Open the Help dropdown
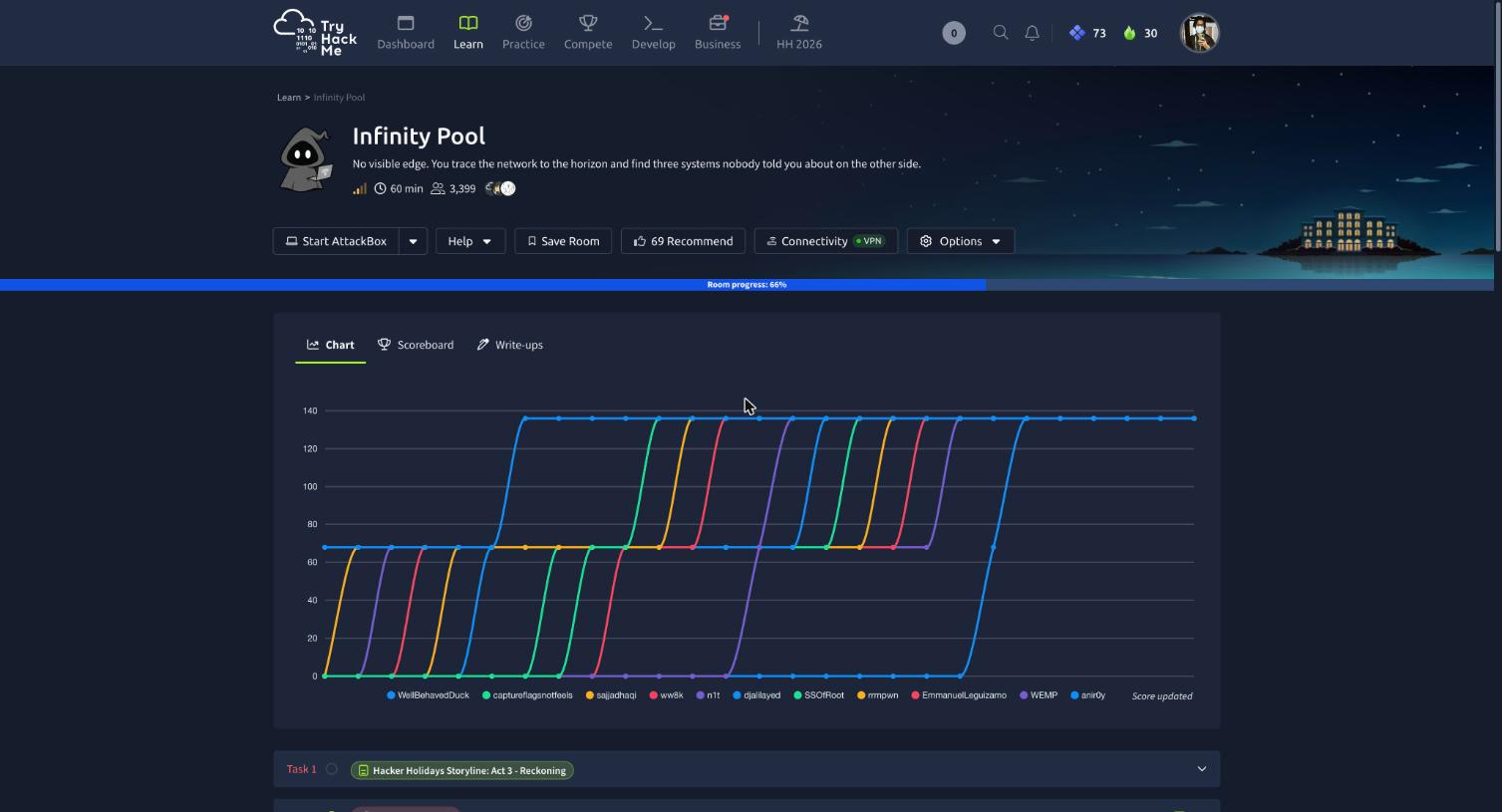The width and height of the screenshot is (1502, 812). [x=470, y=241]
